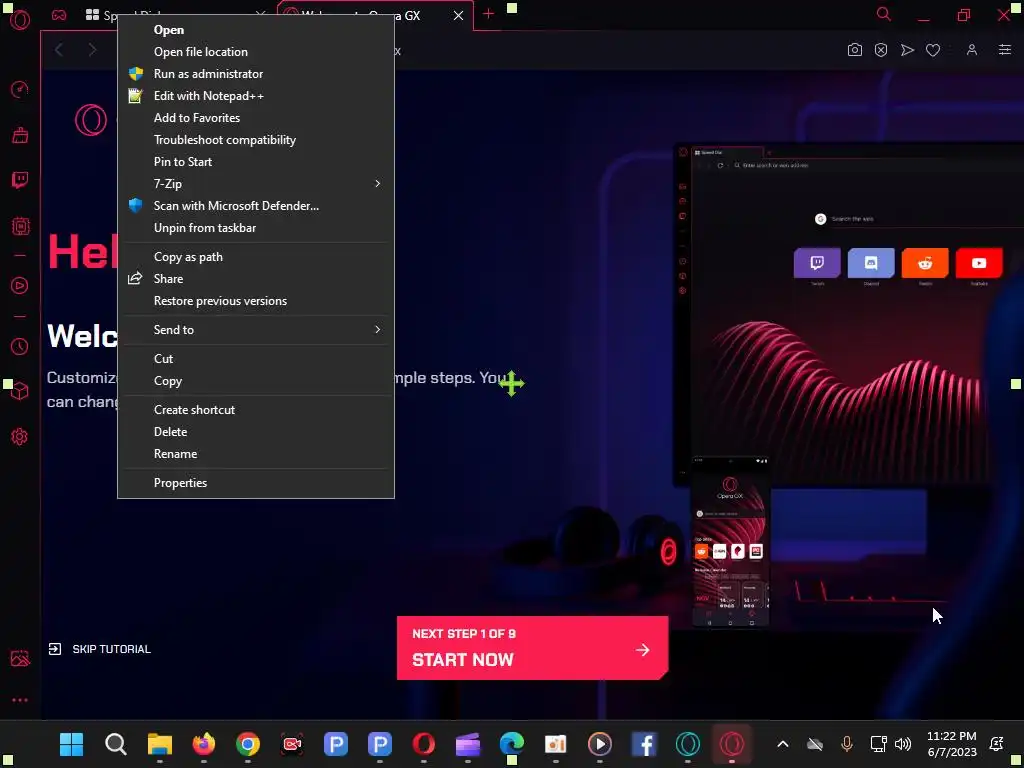Open the notification bell in taskbar

(x=997, y=744)
